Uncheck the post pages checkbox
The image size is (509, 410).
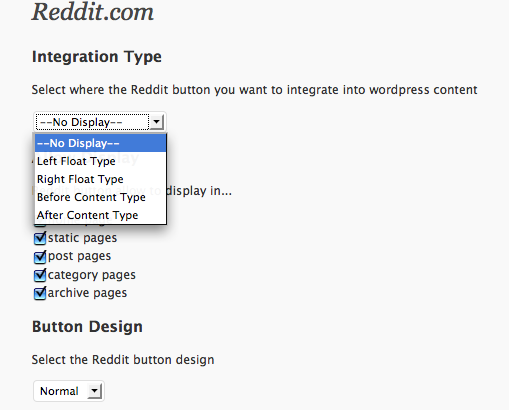pos(40,256)
